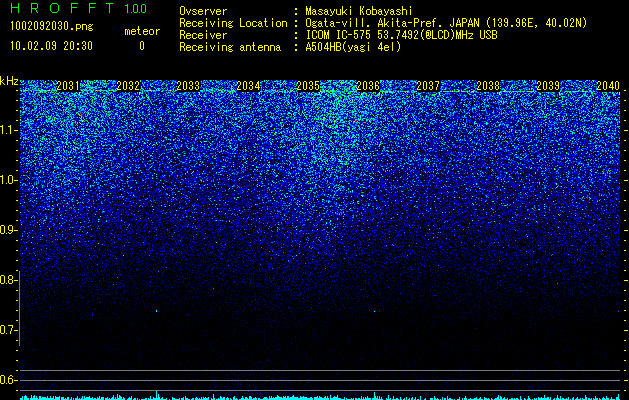Click the 2036 time marker

(368, 85)
